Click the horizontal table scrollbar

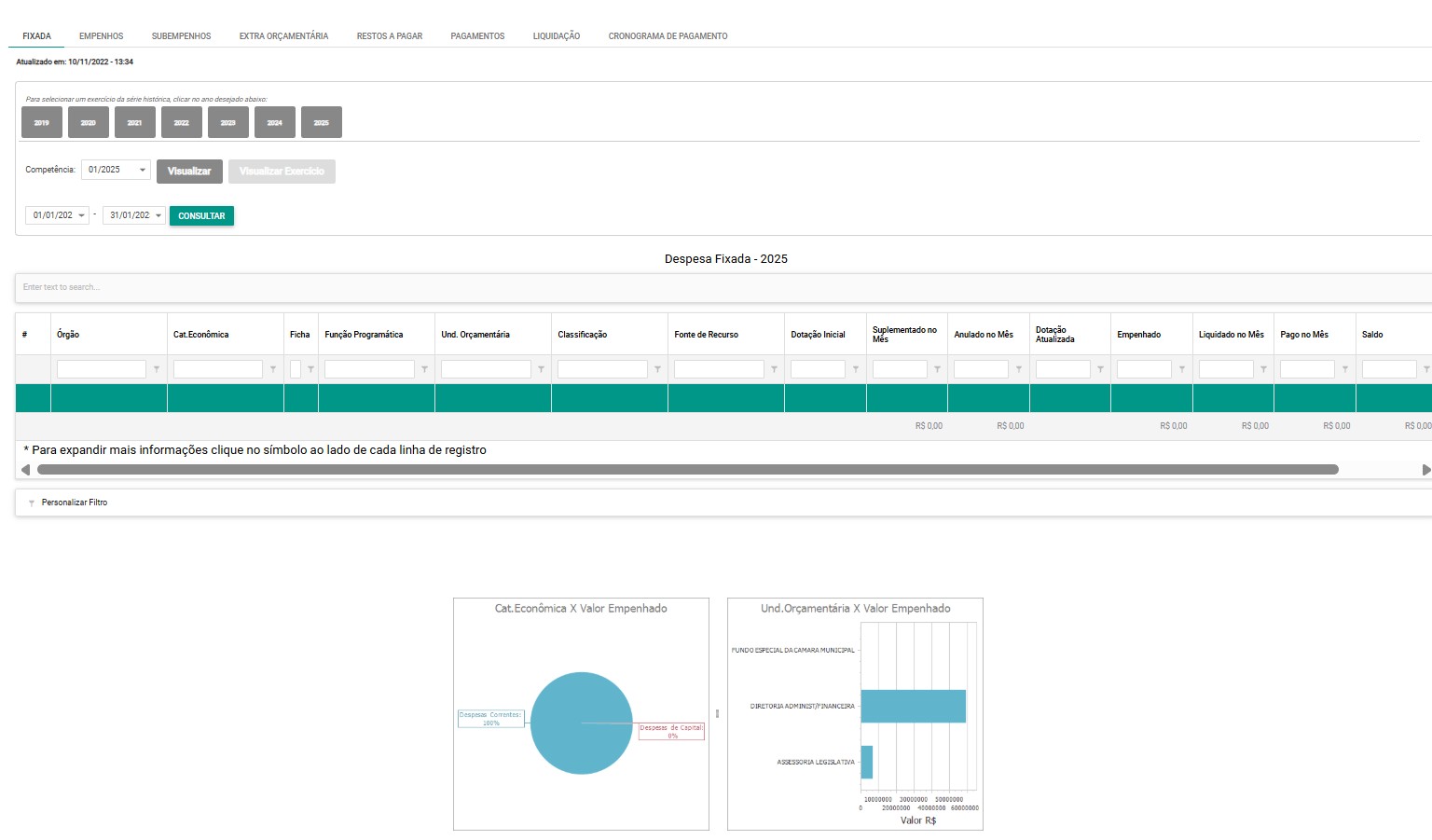tap(687, 470)
